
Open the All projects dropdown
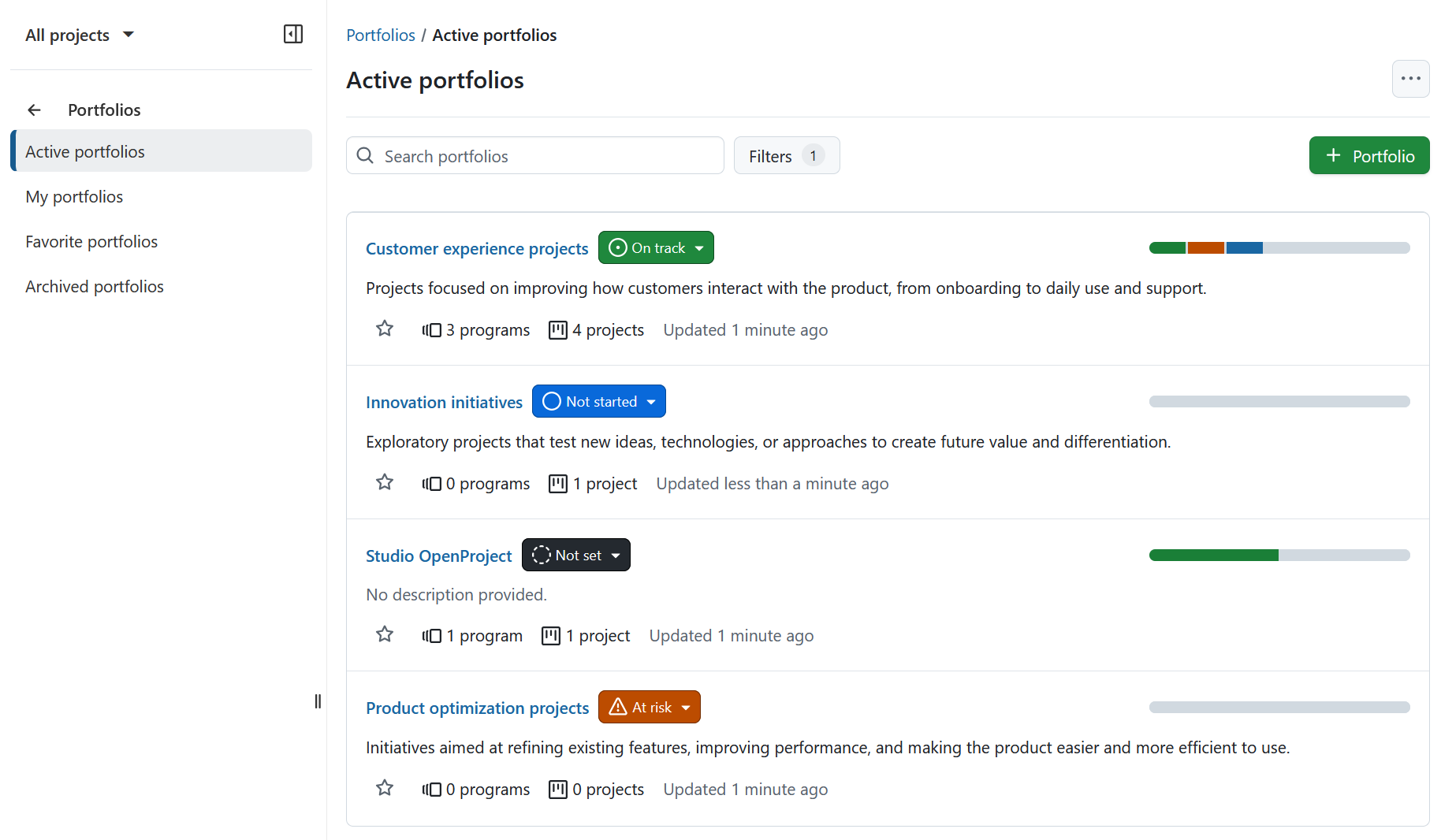click(80, 34)
